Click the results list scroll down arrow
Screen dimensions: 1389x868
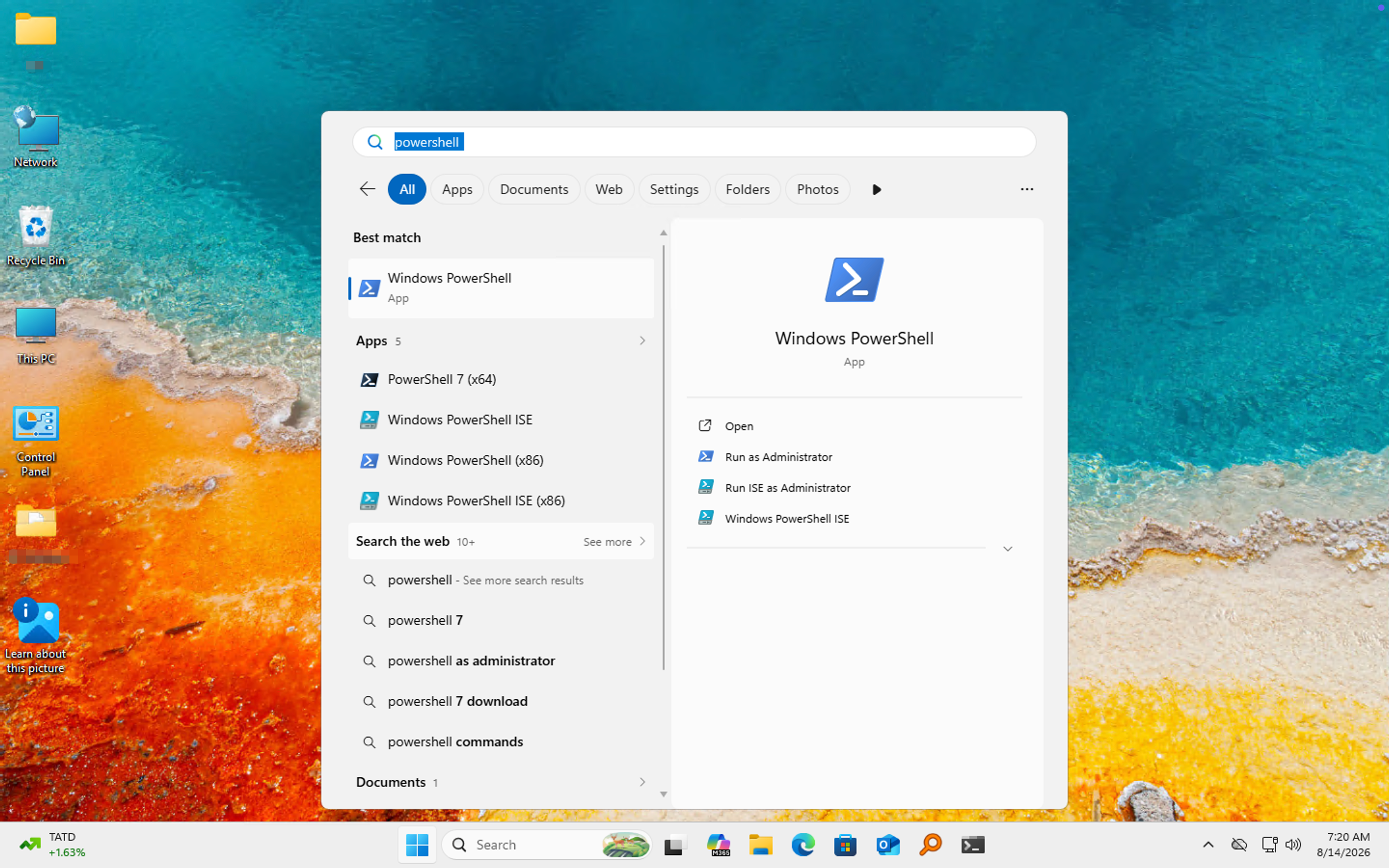[664, 794]
